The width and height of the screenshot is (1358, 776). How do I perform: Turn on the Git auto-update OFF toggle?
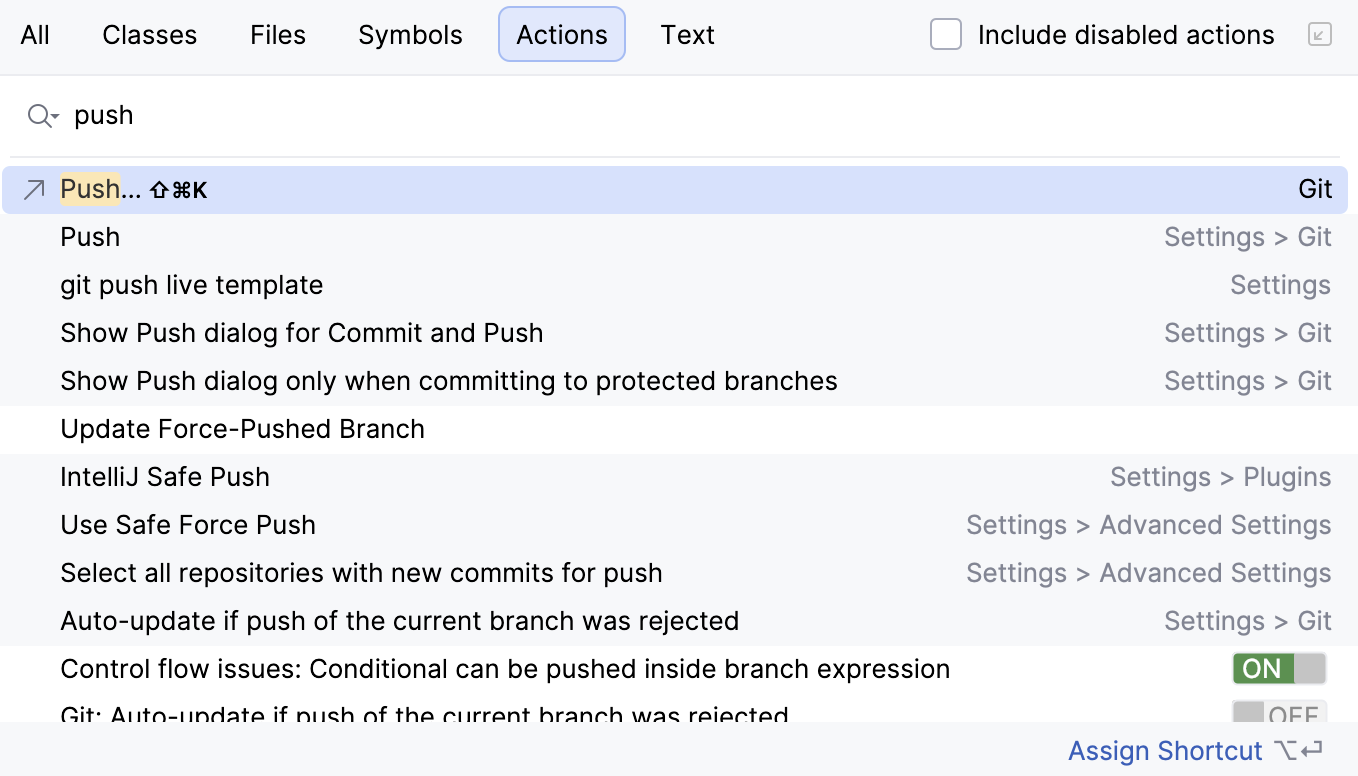[1279, 714]
